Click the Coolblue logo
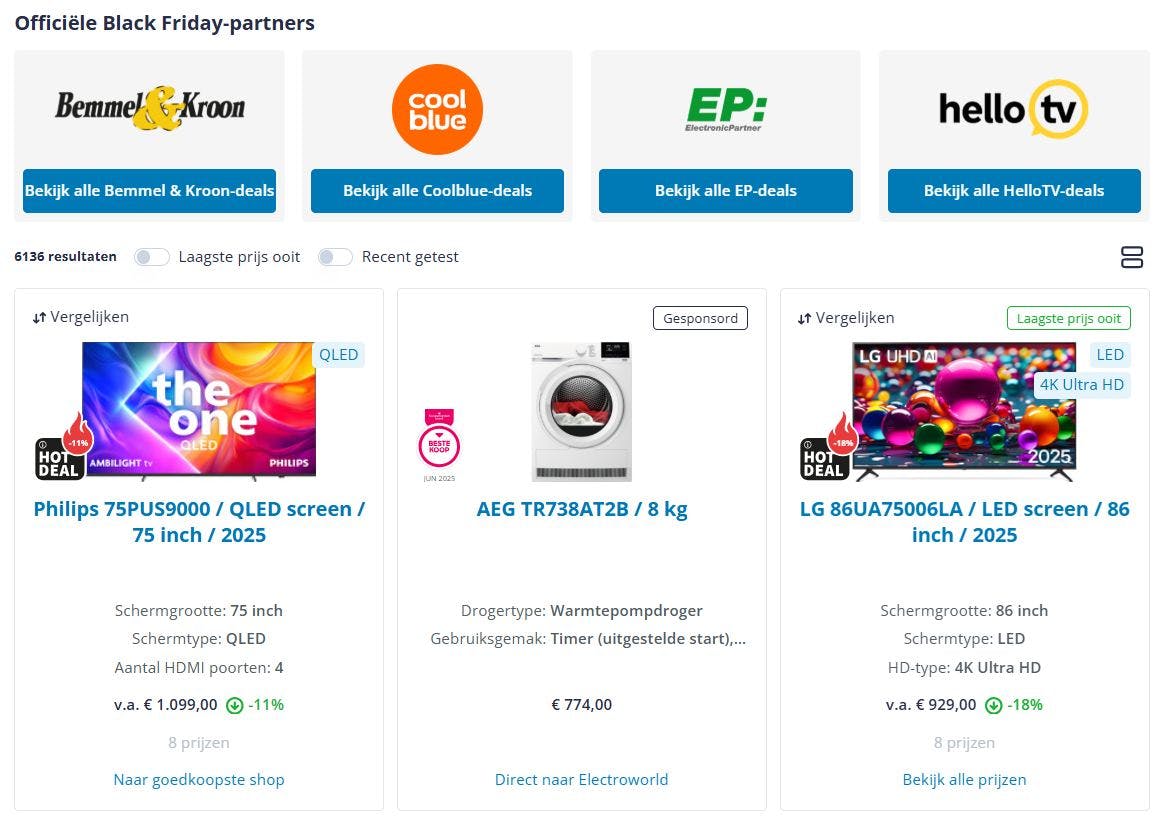1165x818 pixels. 437,109
